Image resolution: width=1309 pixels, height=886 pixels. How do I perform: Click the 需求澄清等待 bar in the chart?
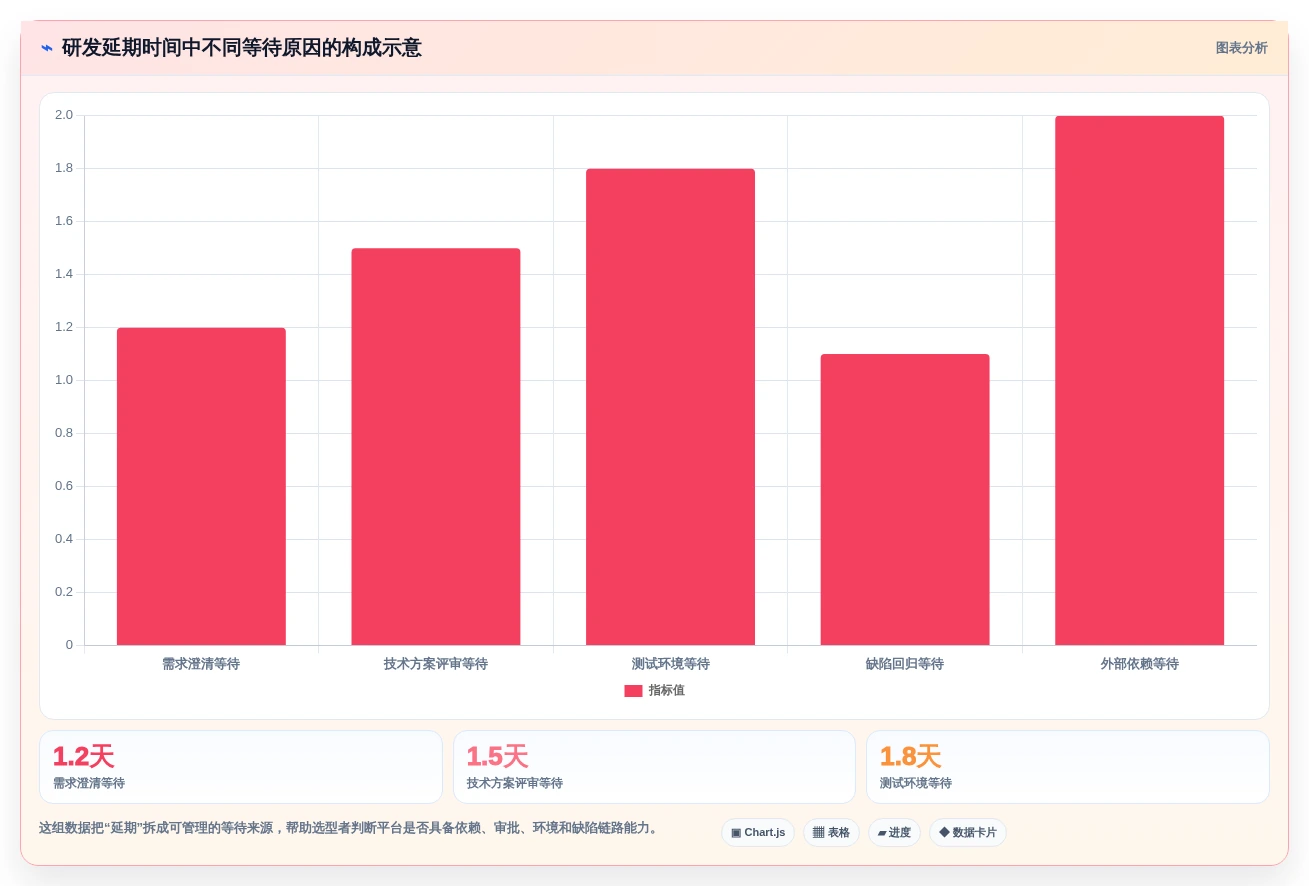(201, 486)
